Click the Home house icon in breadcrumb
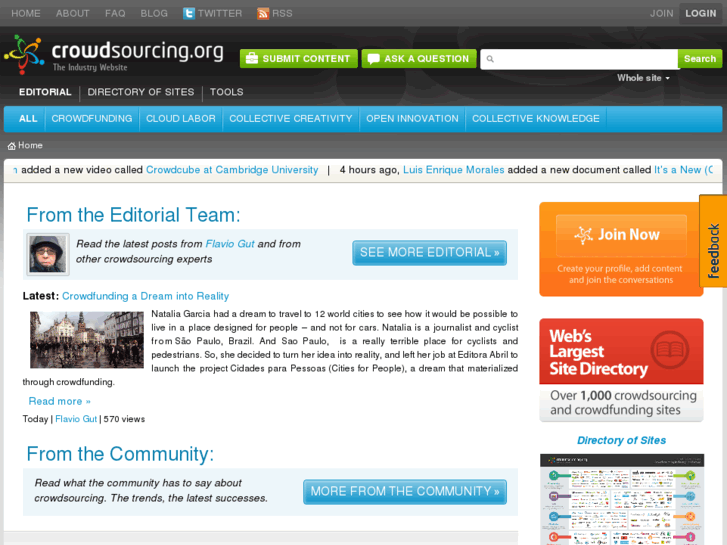The width and height of the screenshot is (727, 545). (x=12, y=146)
